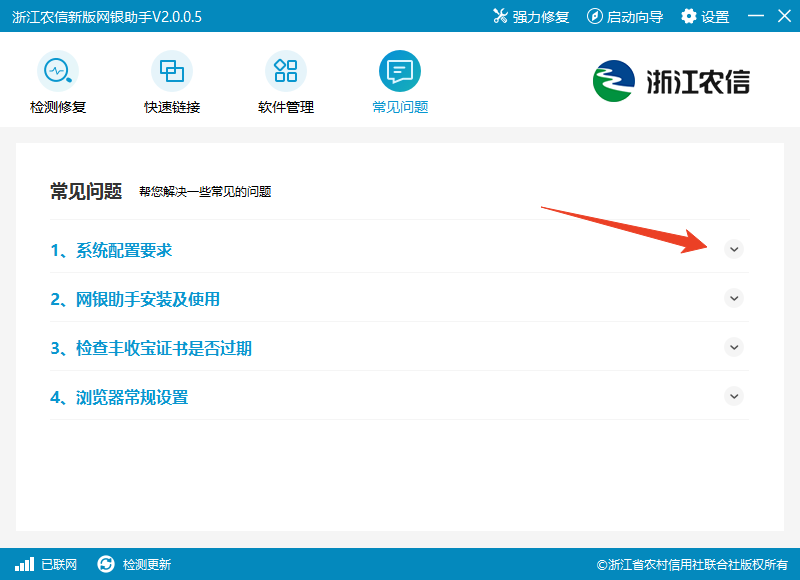Click the 浙江农信 logo
The width and height of the screenshot is (800, 580).
pos(671,81)
